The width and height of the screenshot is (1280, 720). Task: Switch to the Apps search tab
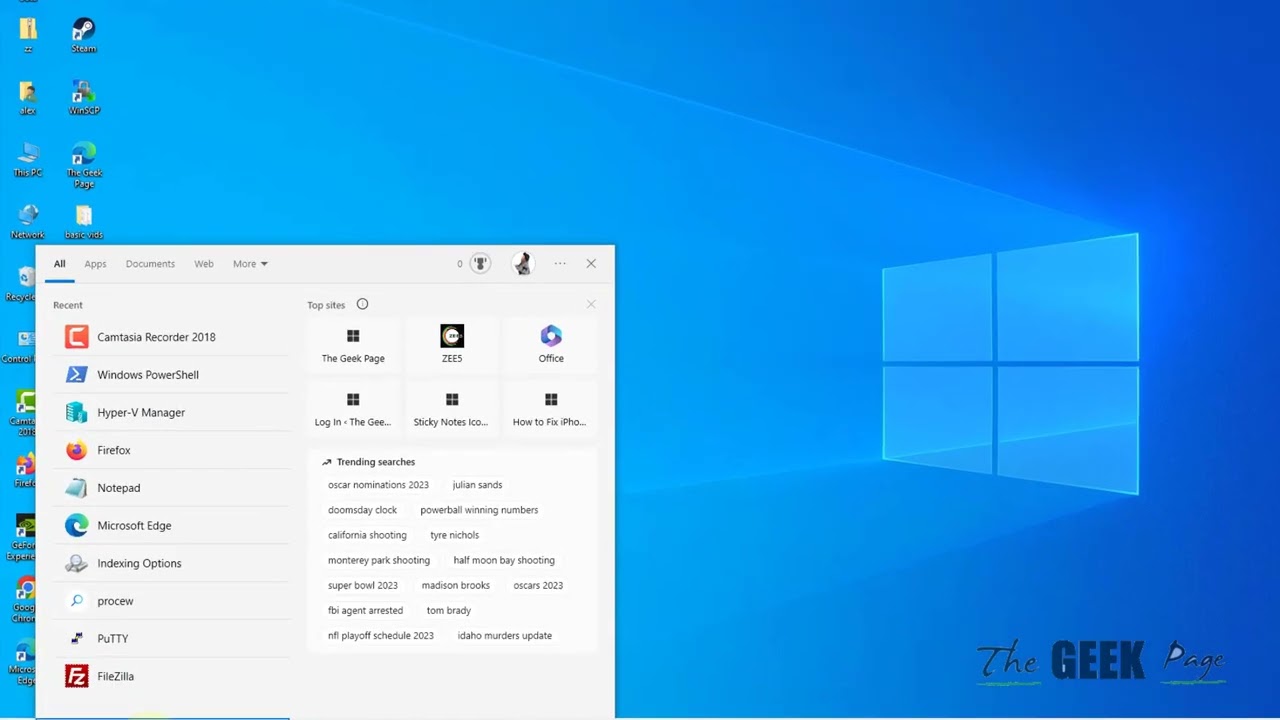click(95, 264)
